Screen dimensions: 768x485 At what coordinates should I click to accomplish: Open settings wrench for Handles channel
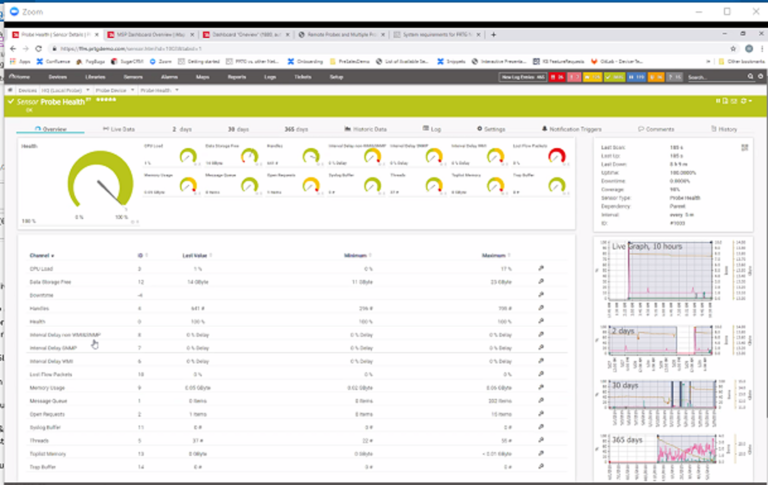pyautogui.click(x=541, y=308)
